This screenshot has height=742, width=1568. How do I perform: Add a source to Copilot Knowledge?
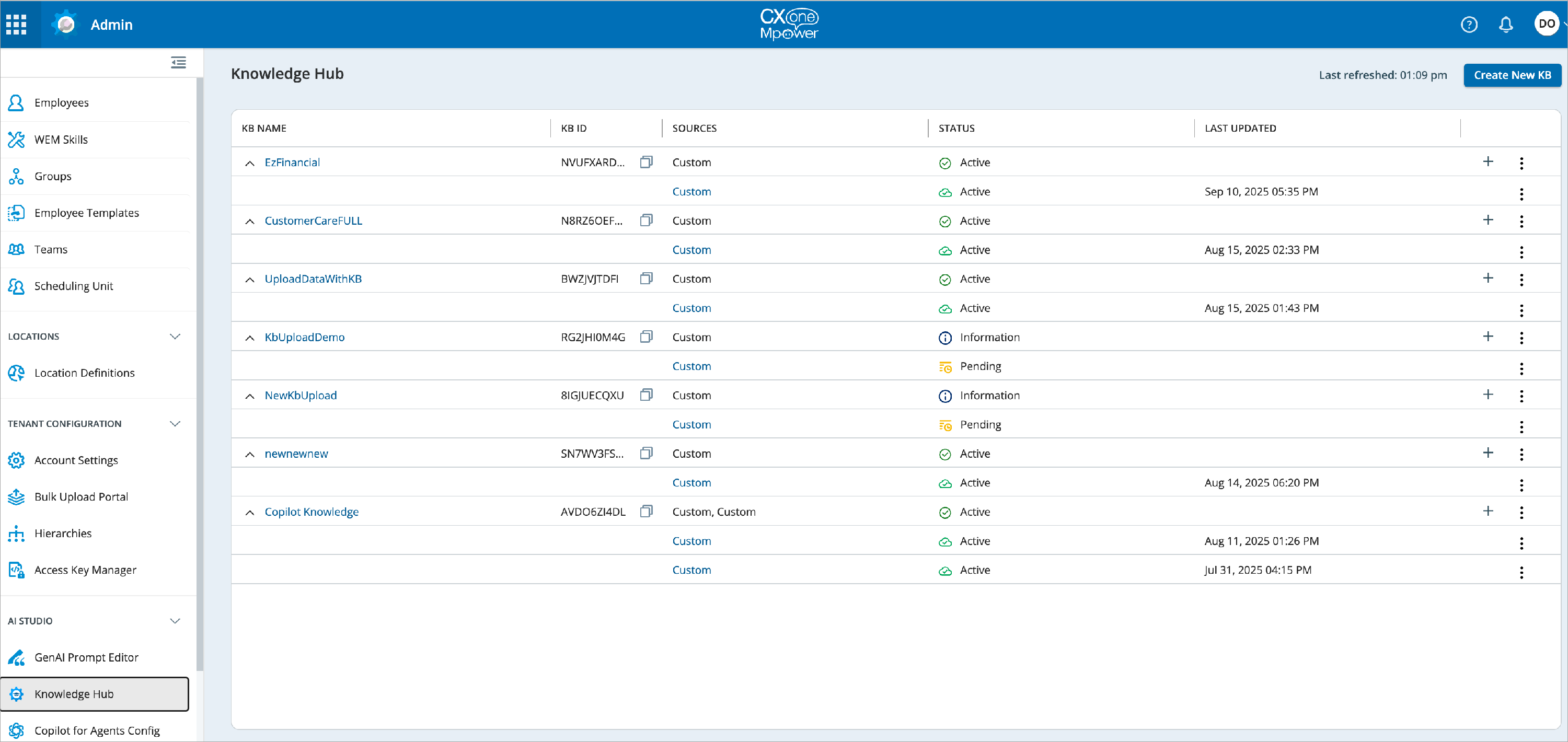(1488, 511)
